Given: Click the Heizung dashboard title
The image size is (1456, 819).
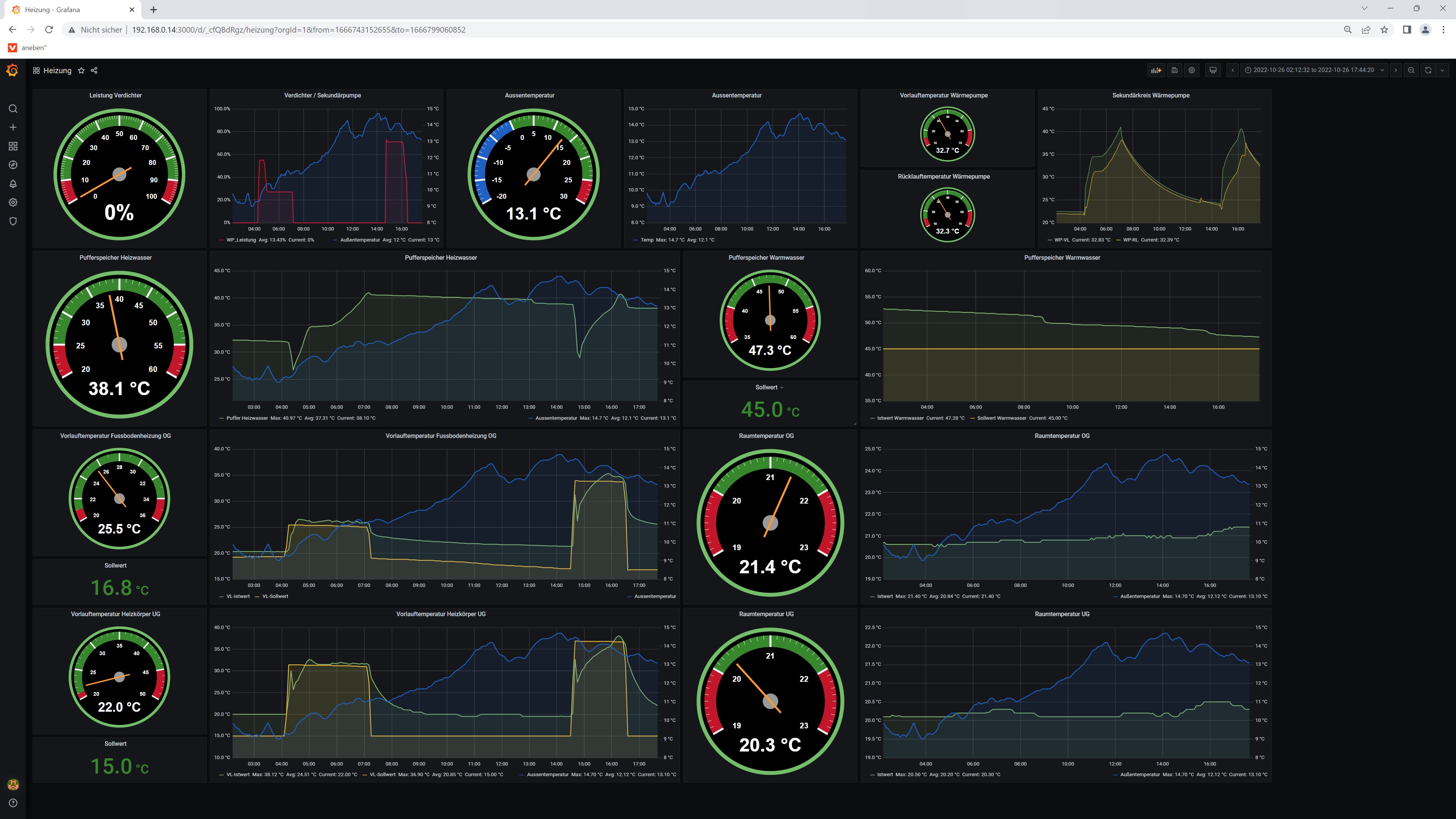Looking at the screenshot, I should click(58, 71).
